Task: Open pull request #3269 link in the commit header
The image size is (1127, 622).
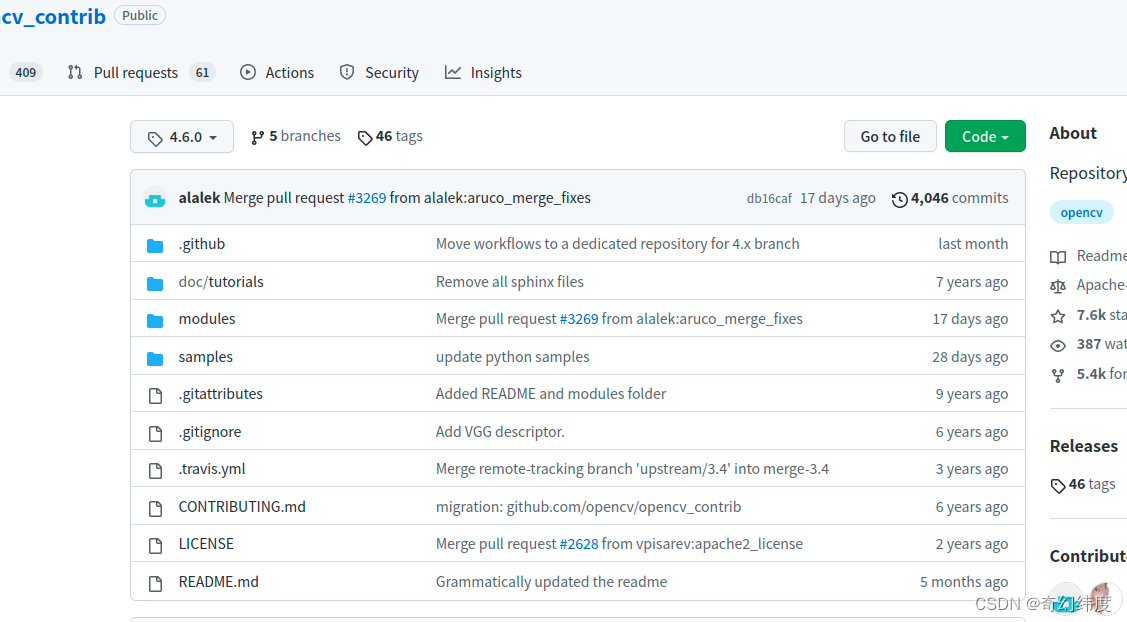Action: click(366, 198)
